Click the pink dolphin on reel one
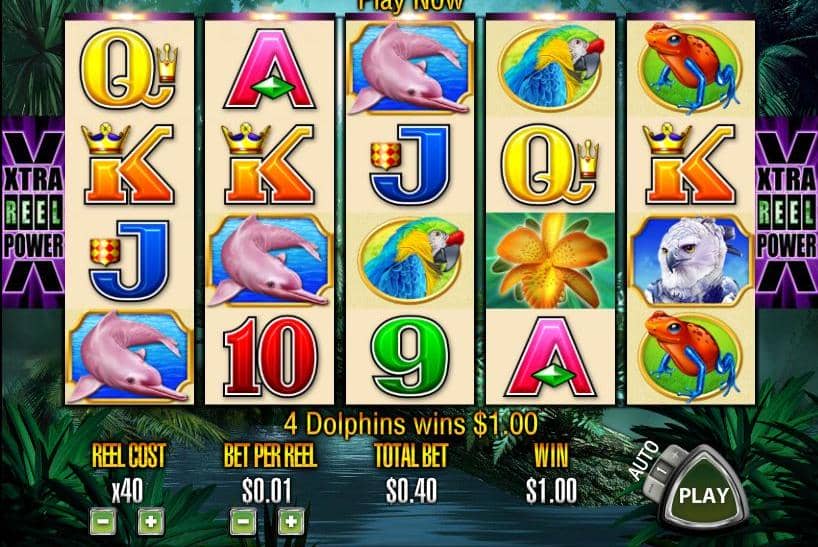The image size is (818, 547). coord(129,357)
